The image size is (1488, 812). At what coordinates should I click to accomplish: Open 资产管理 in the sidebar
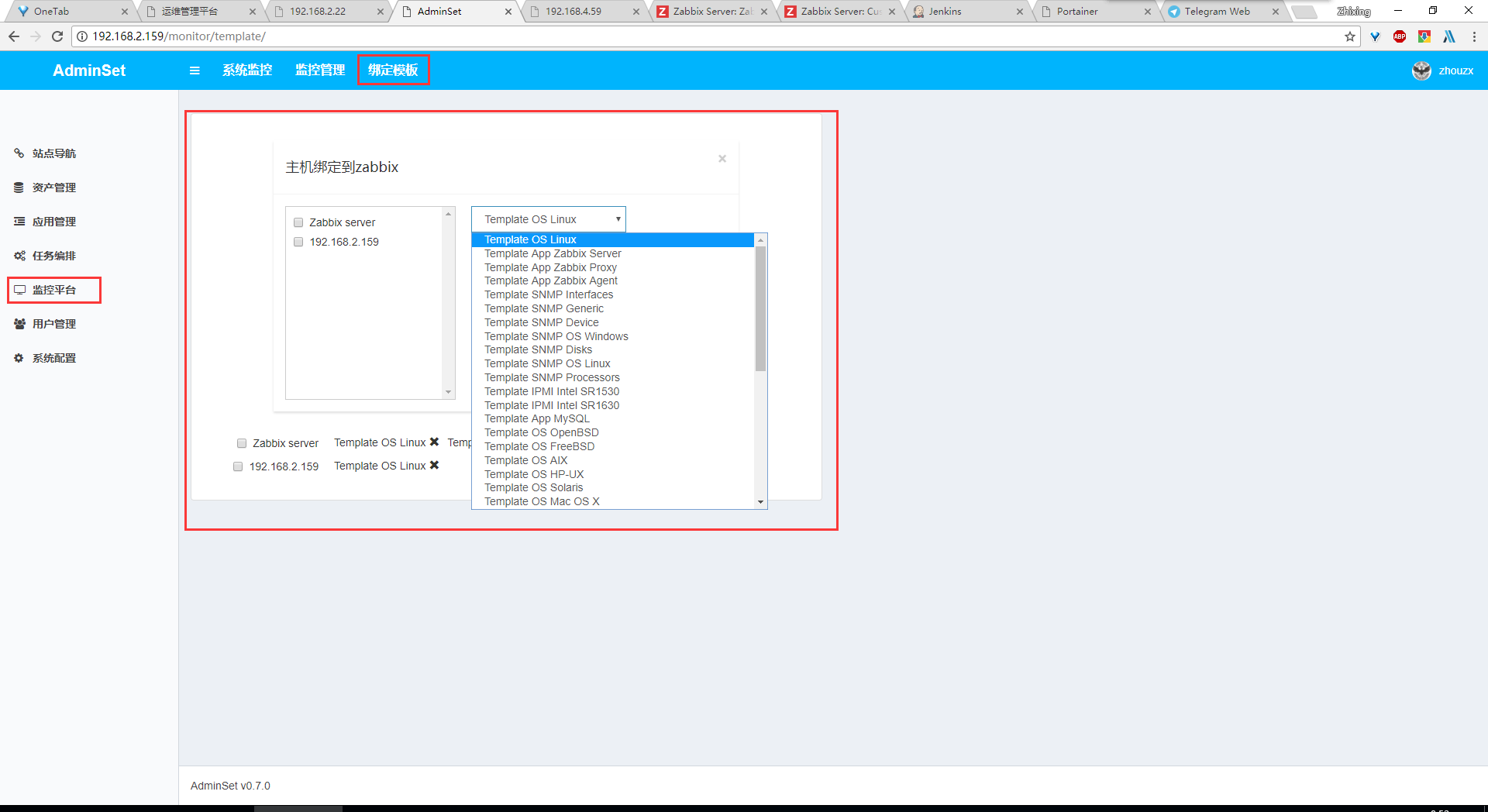54,188
